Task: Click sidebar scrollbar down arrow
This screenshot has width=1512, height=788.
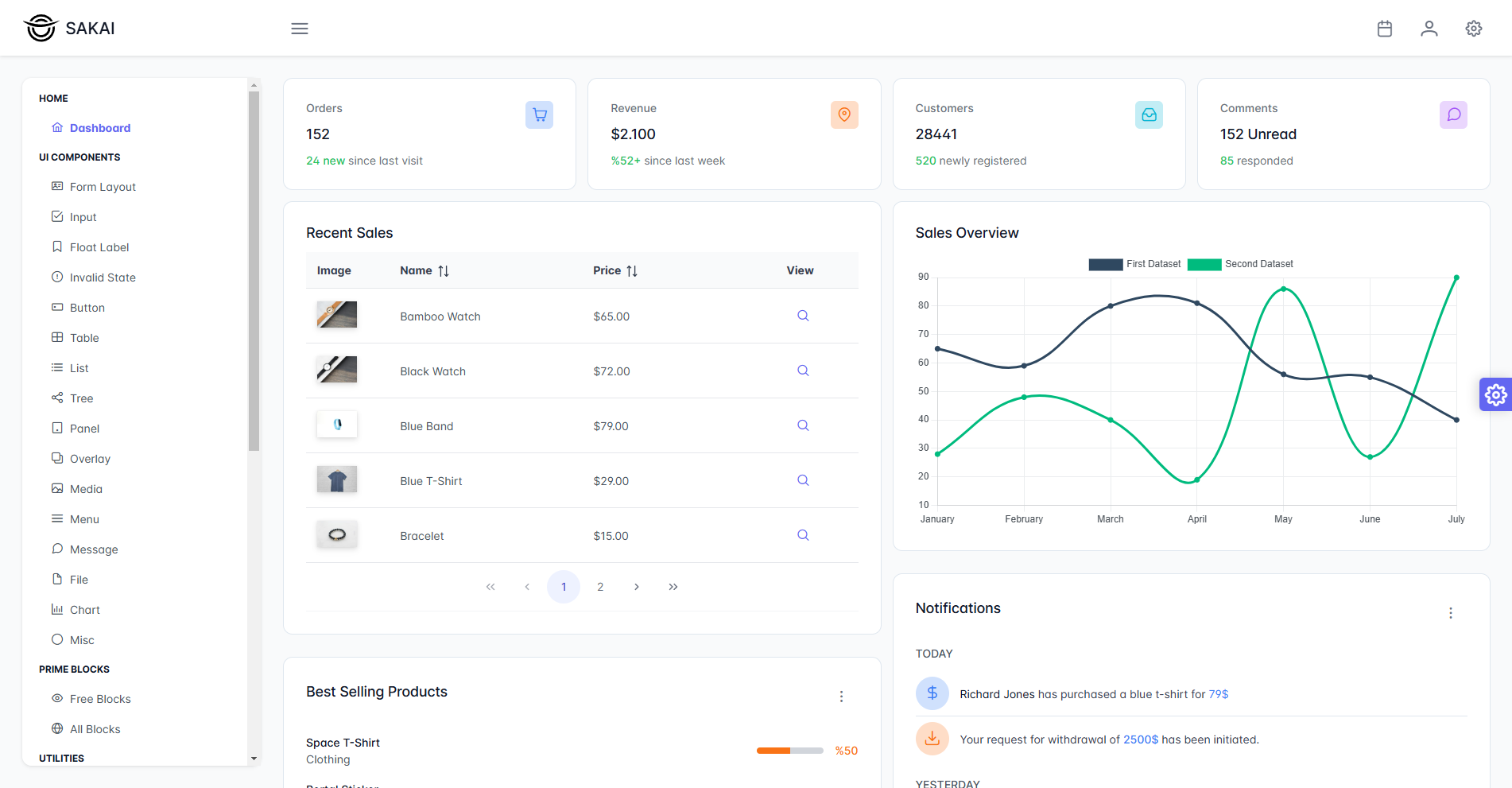Action: (x=254, y=759)
